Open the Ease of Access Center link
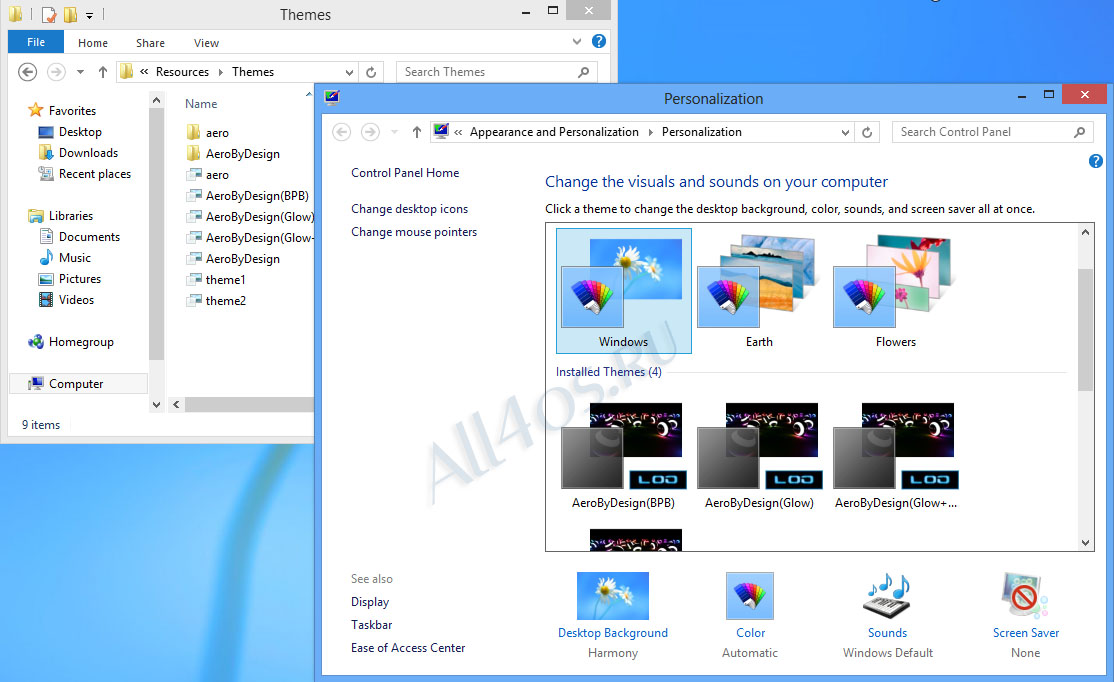This screenshot has width=1114, height=682. click(408, 648)
